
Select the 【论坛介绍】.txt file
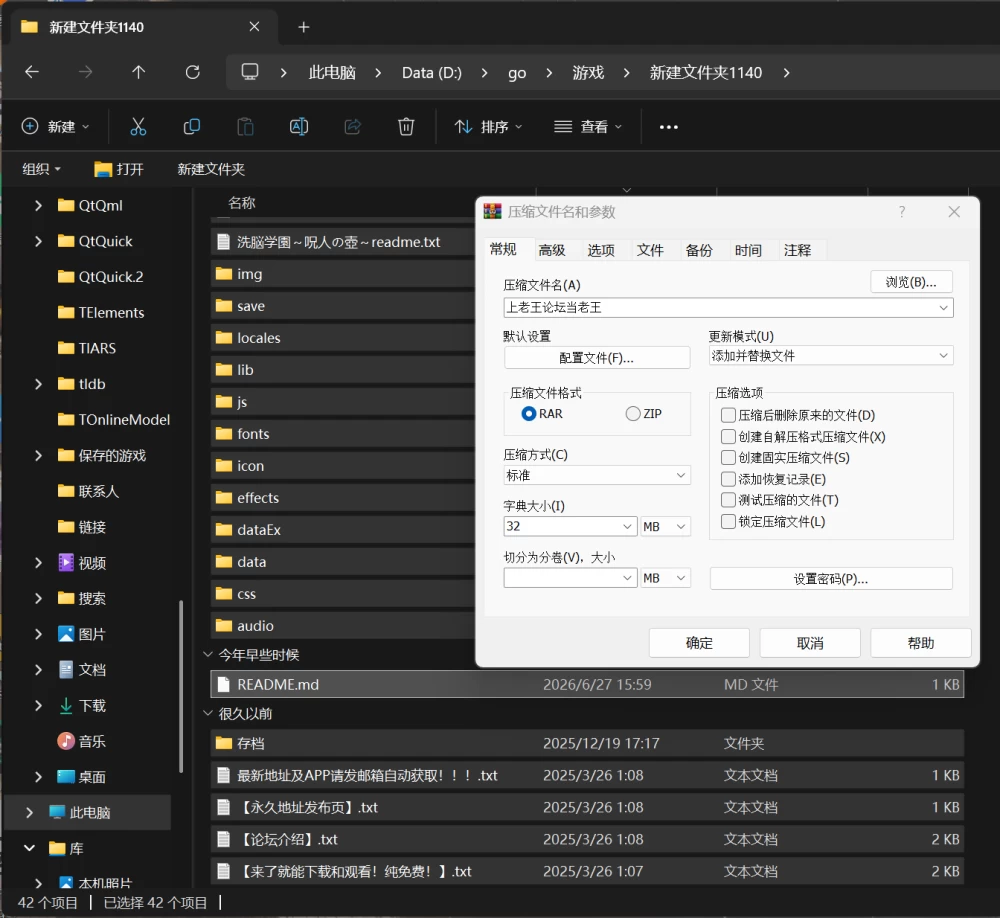click(587, 839)
